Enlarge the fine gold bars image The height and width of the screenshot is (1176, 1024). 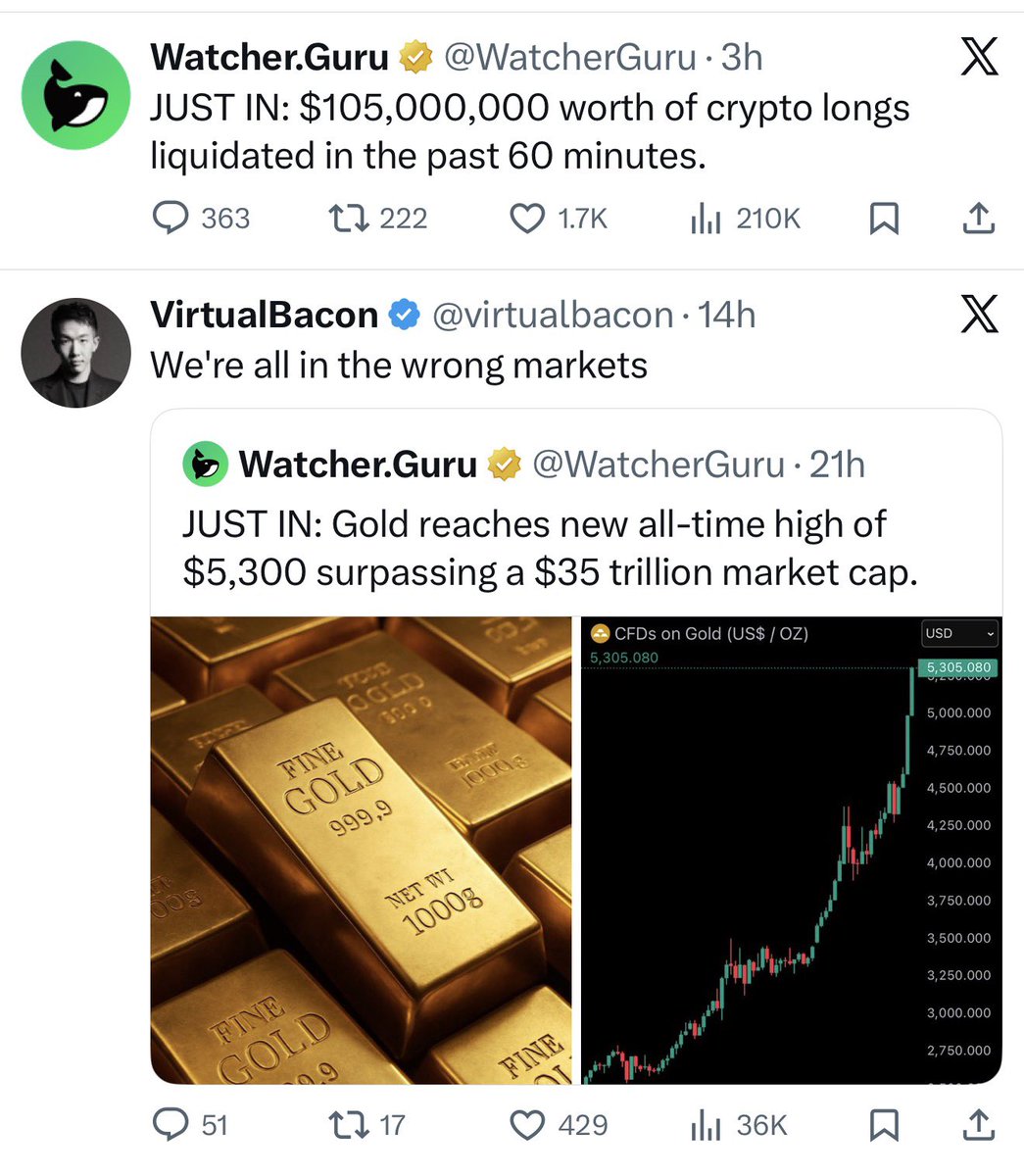click(x=361, y=850)
